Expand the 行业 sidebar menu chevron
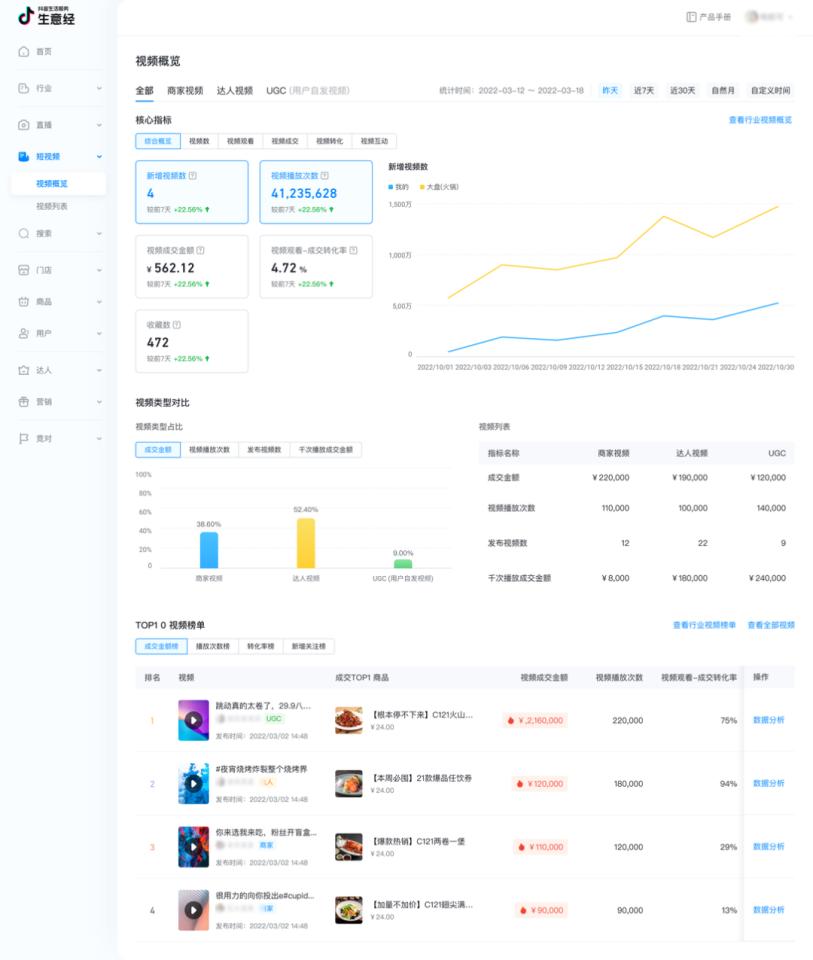Viewport: 813px width, 960px height. point(99,88)
